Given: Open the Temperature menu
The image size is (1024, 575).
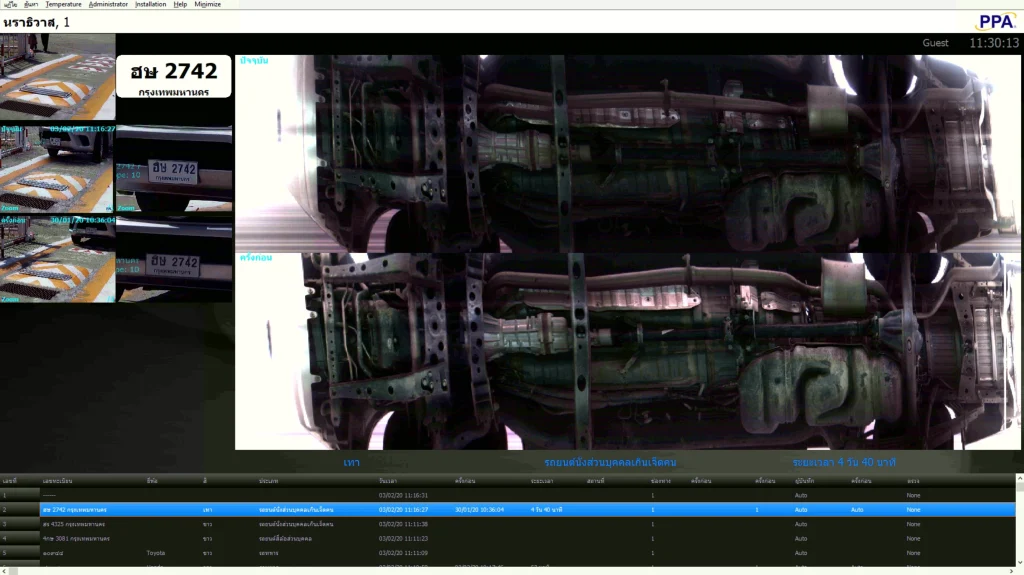Looking at the screenshot, I should [63, 4].
